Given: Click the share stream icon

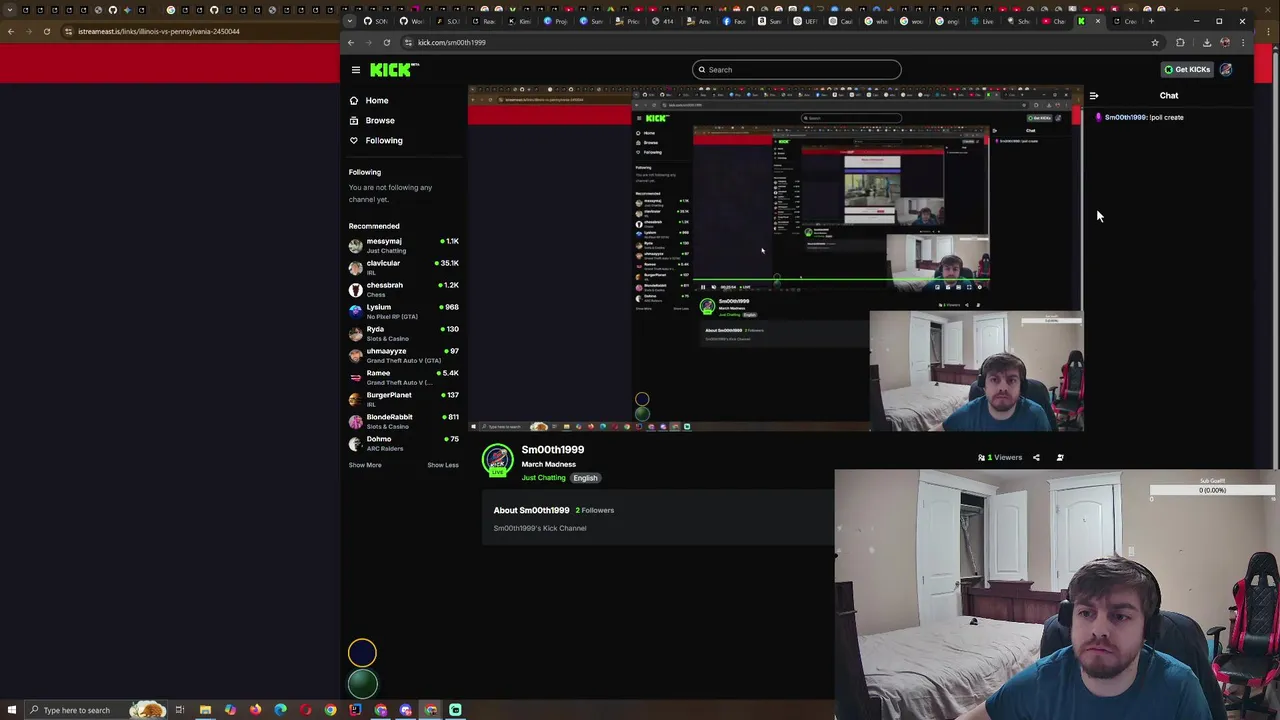Looking at the screenshot, I should pos(1036,458).
